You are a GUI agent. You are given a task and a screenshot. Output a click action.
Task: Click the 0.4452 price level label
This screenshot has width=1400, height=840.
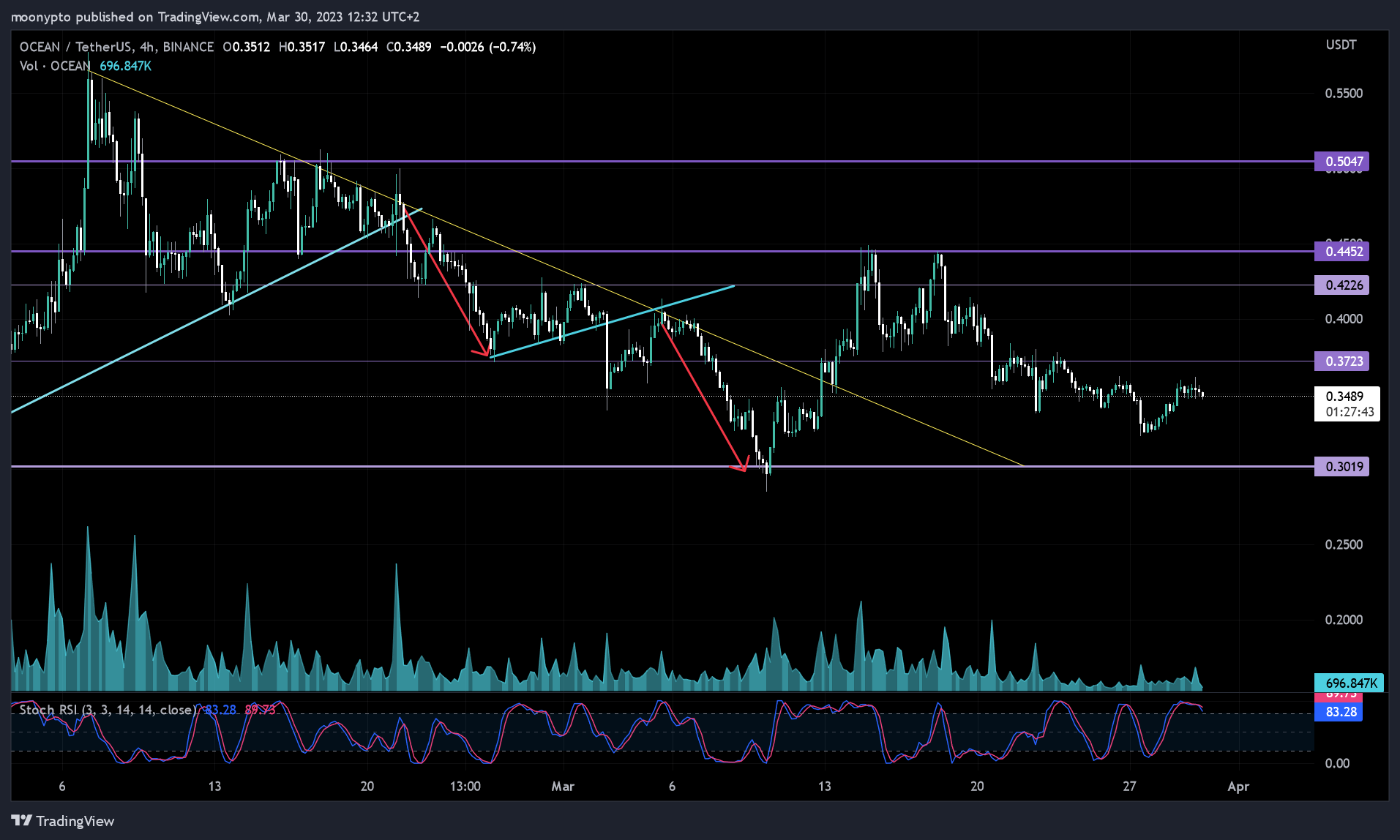click(x=1341, y=251)
